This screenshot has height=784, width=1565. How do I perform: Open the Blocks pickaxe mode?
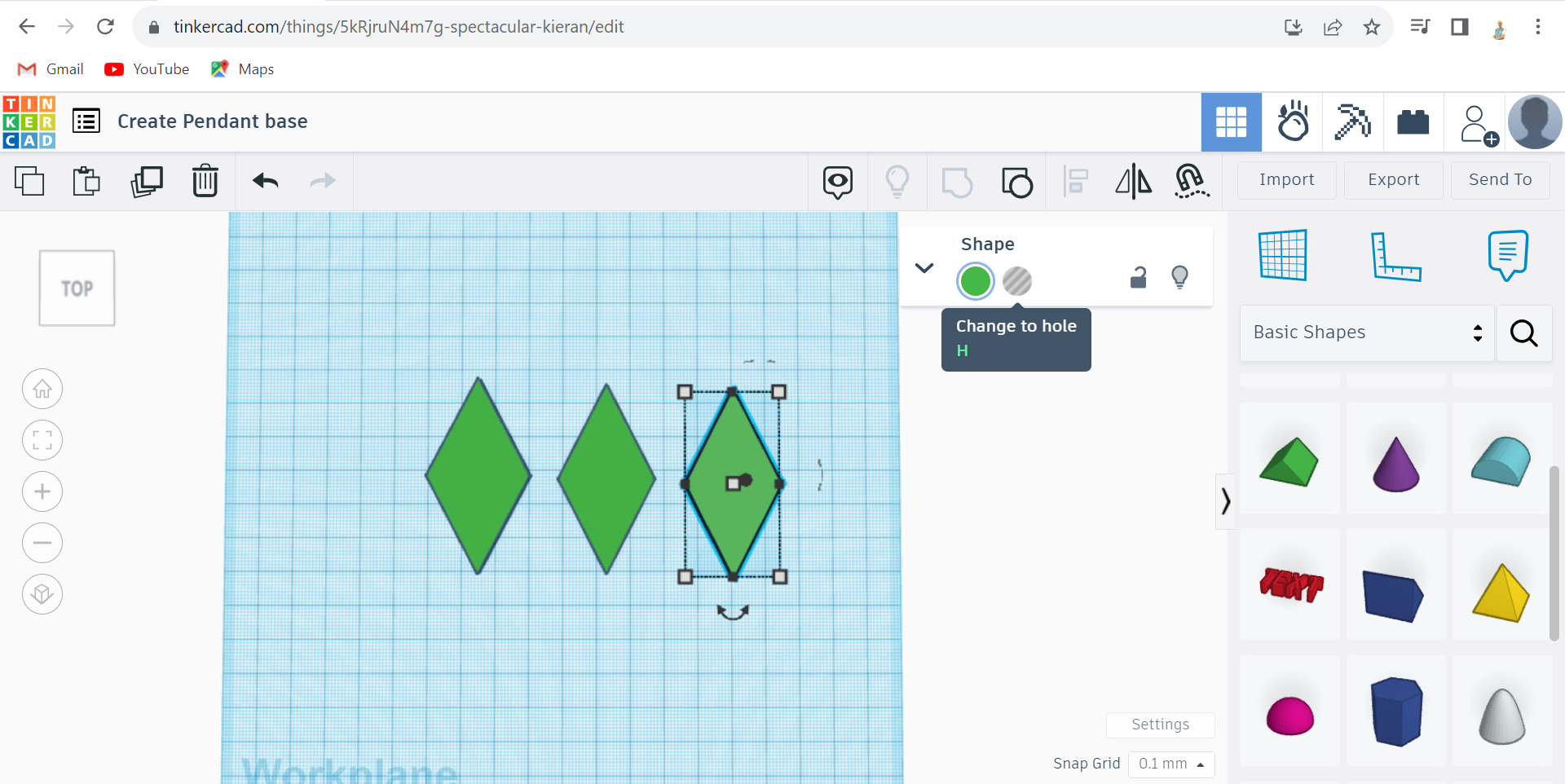[x=1353, y=122]
